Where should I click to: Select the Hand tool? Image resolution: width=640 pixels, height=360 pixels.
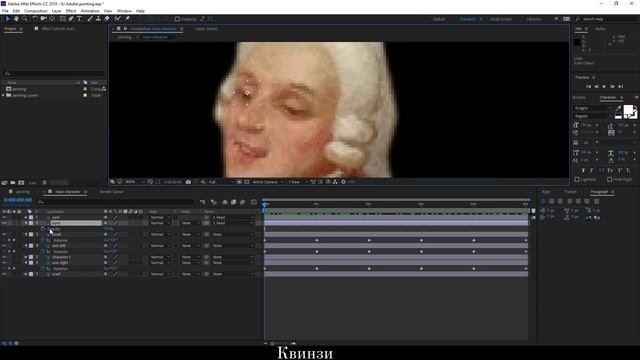coord(16,19)
